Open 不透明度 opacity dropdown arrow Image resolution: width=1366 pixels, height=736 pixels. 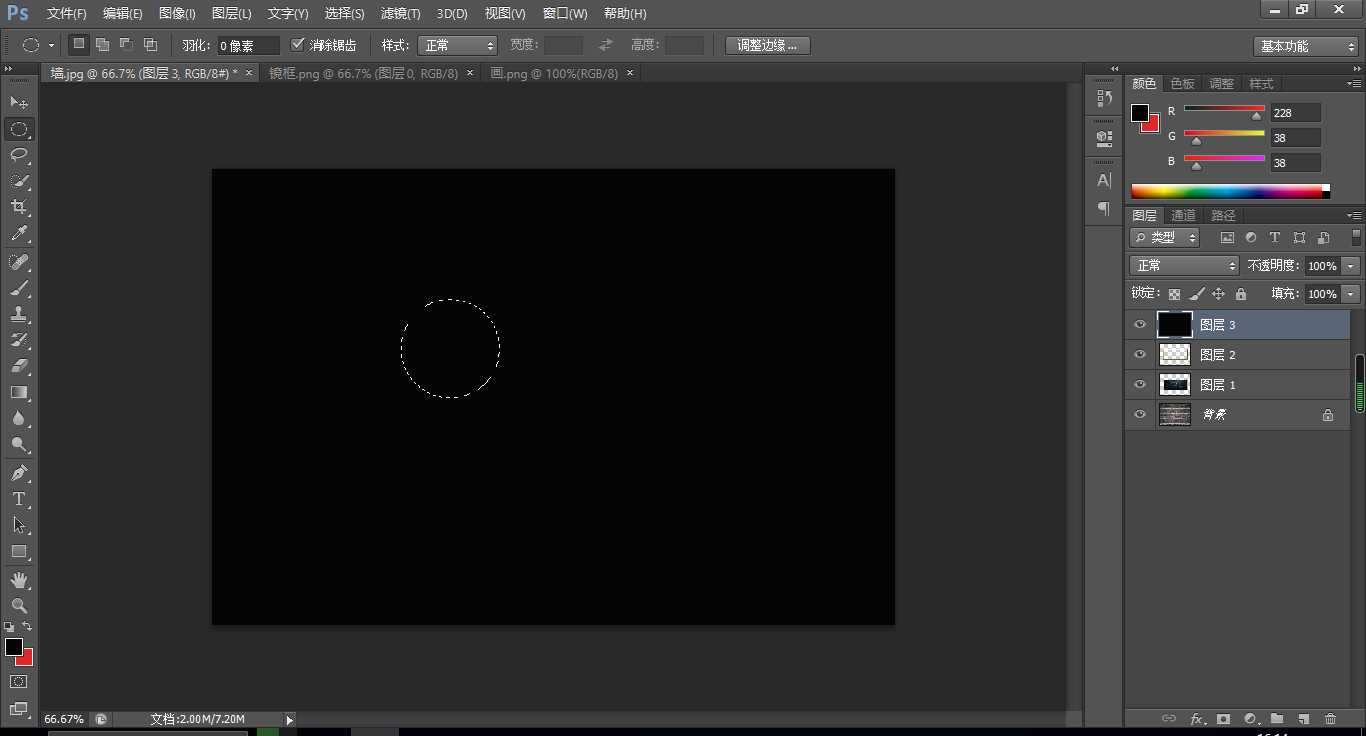point(1352,266)
